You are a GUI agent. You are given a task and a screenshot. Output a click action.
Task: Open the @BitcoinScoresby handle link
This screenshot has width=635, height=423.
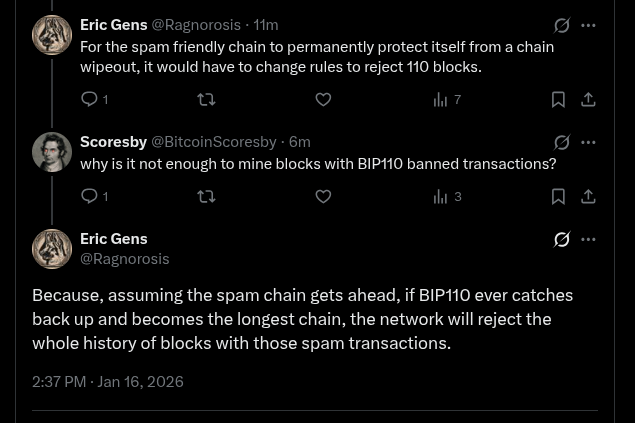coord(214,142)
